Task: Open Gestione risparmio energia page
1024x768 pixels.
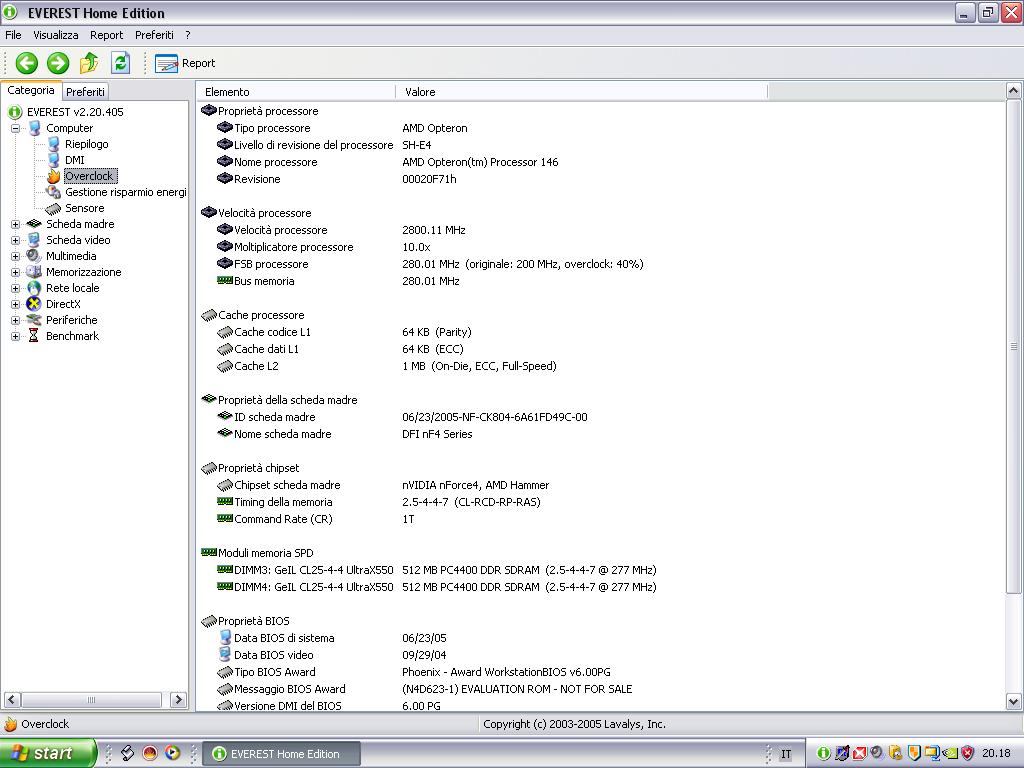Action: (125, 192)
